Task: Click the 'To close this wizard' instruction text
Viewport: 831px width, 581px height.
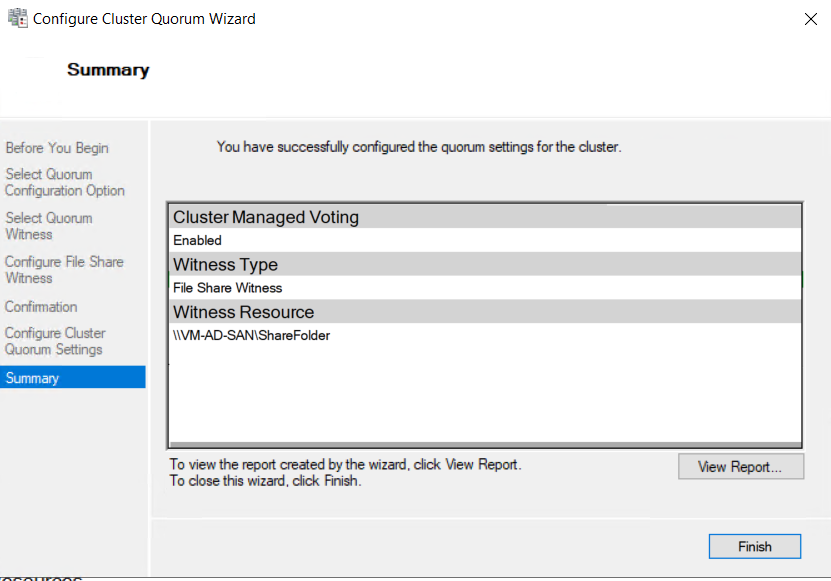Action: tap(266, 481)
